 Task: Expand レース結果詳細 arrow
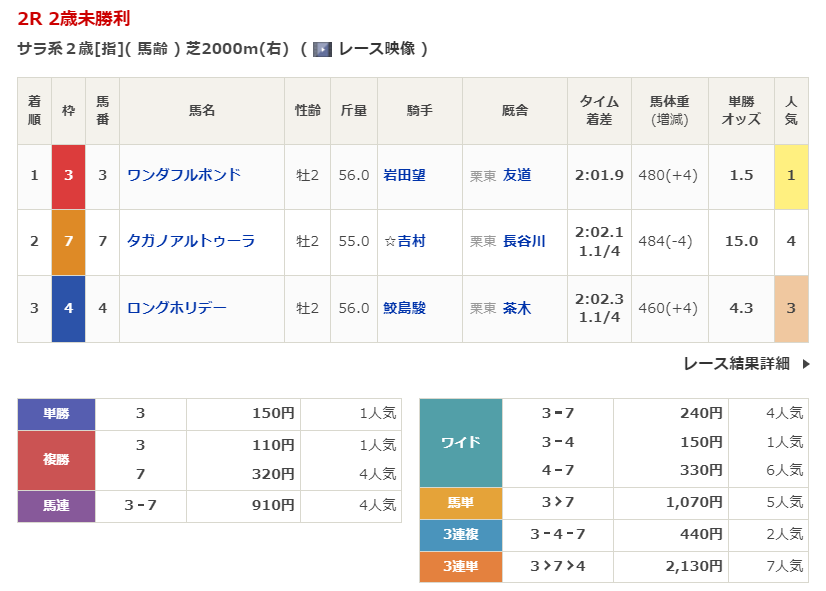(x=806, y=364)
